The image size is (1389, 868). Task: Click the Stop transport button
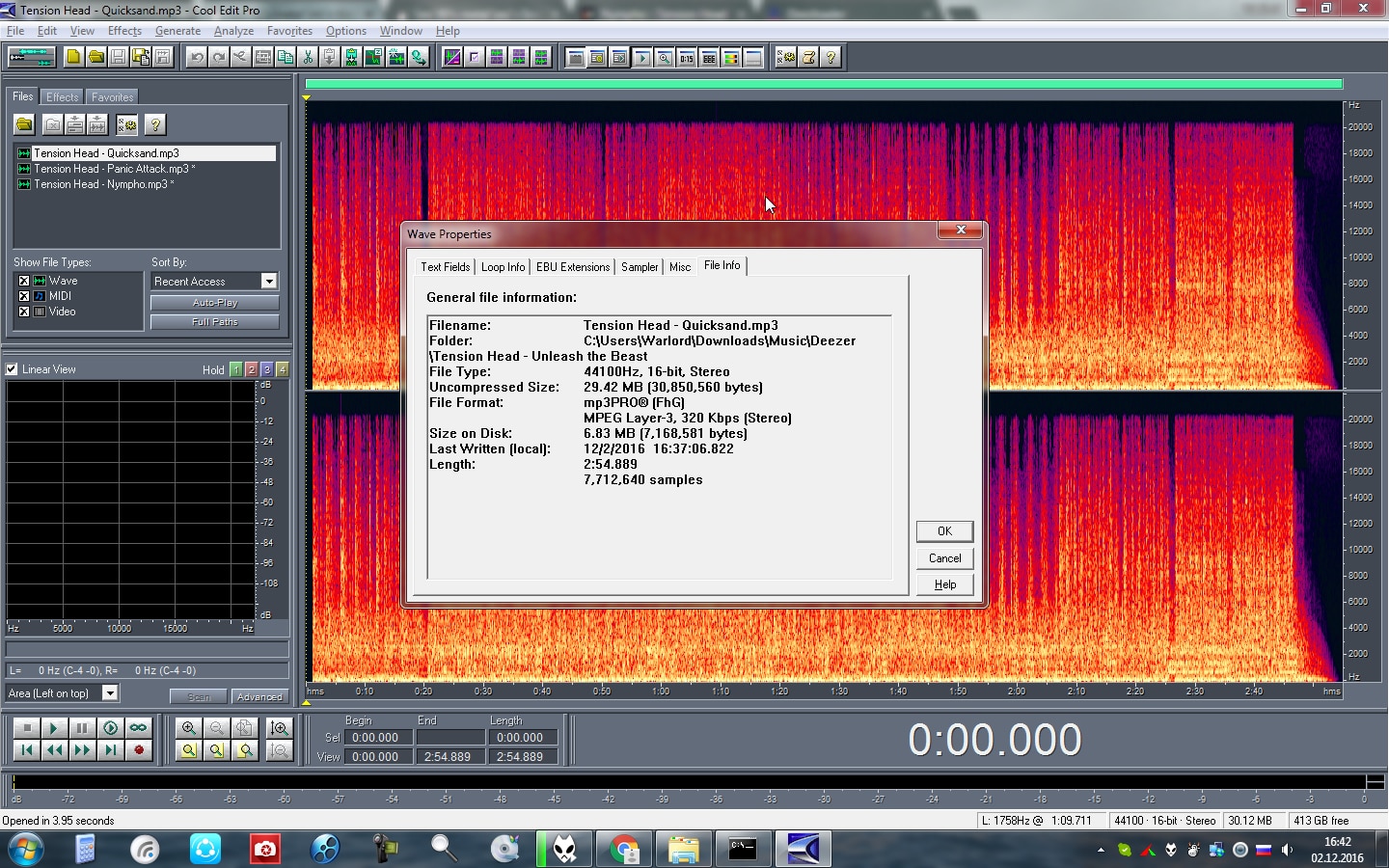26,728
